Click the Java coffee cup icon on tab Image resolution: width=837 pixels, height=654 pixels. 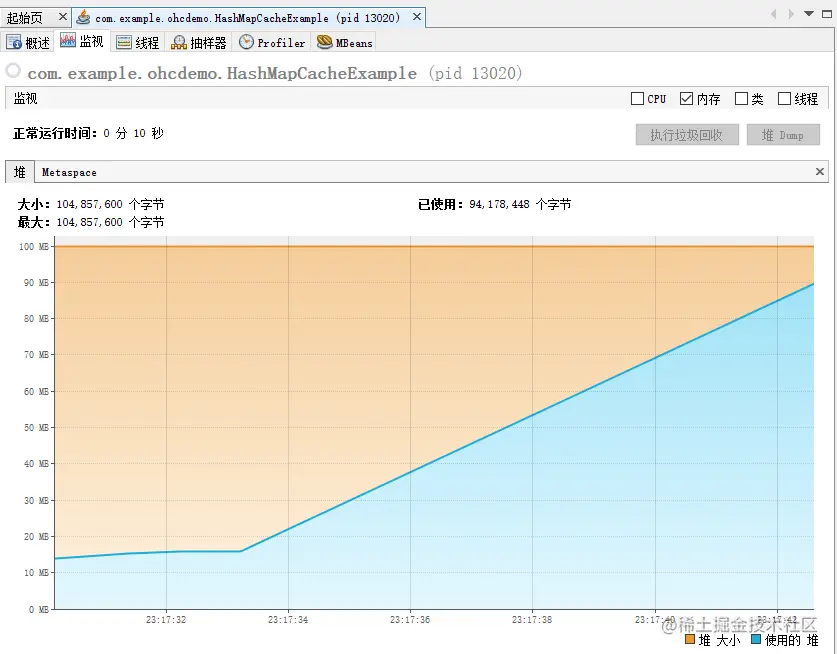coord(83,18)
